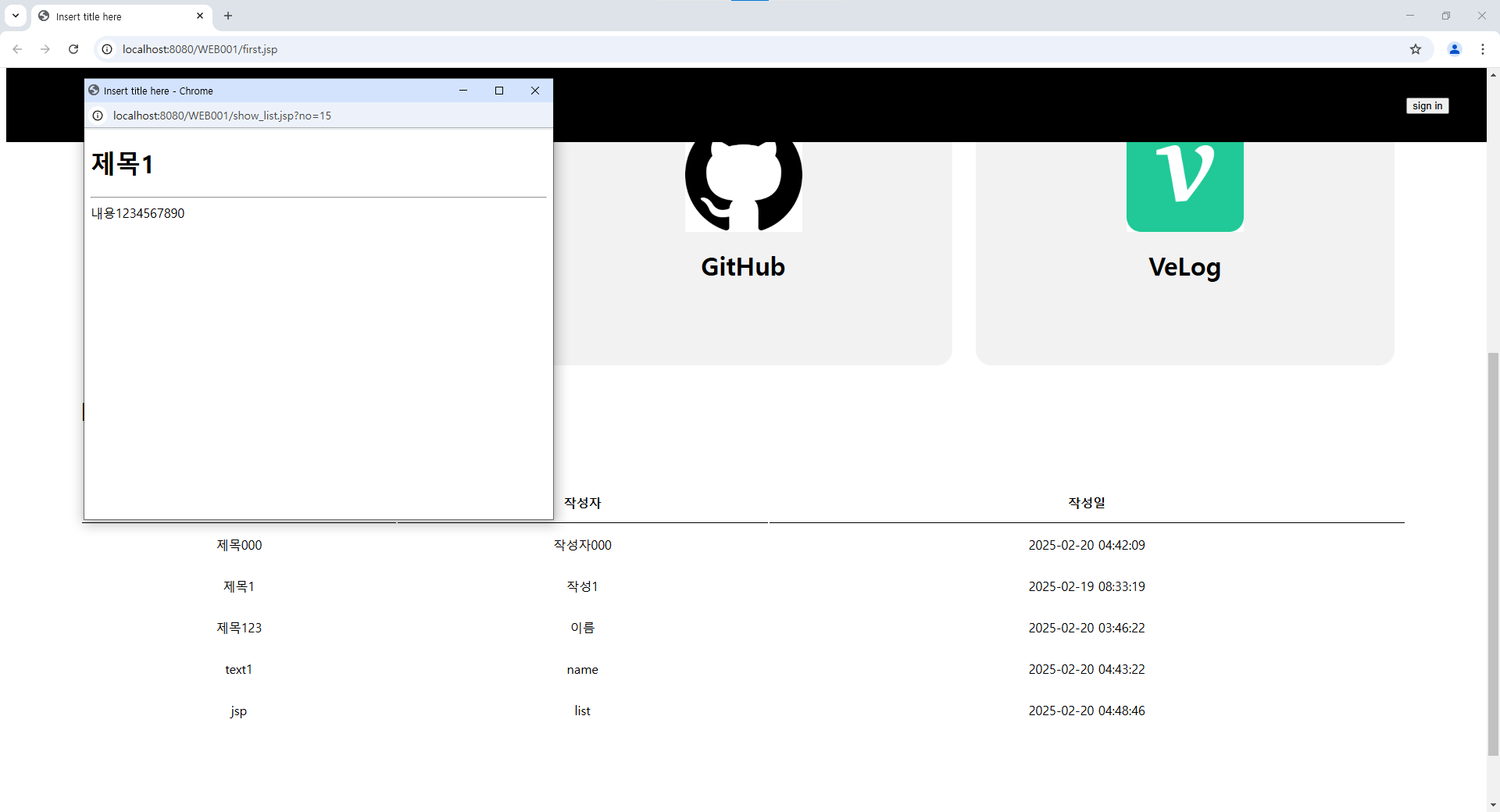Open the 제목000 post row
1500x812 pixels.
tap(239, 545)
